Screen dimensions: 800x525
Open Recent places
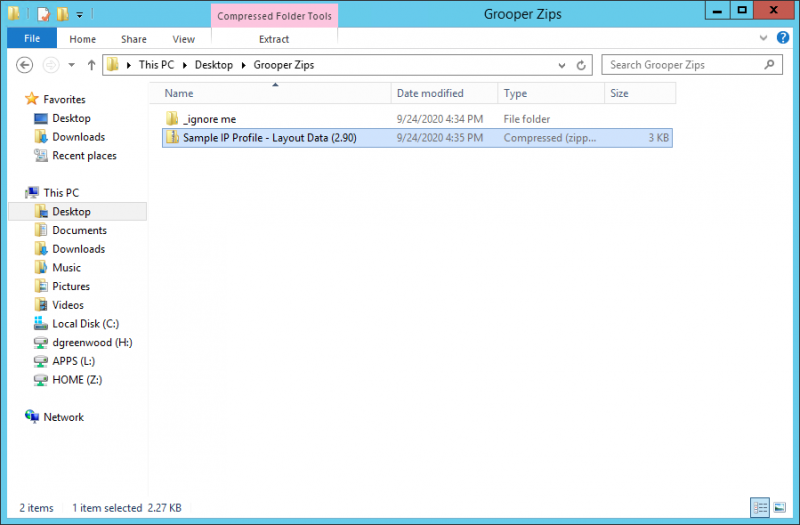[x=84, y=156]
